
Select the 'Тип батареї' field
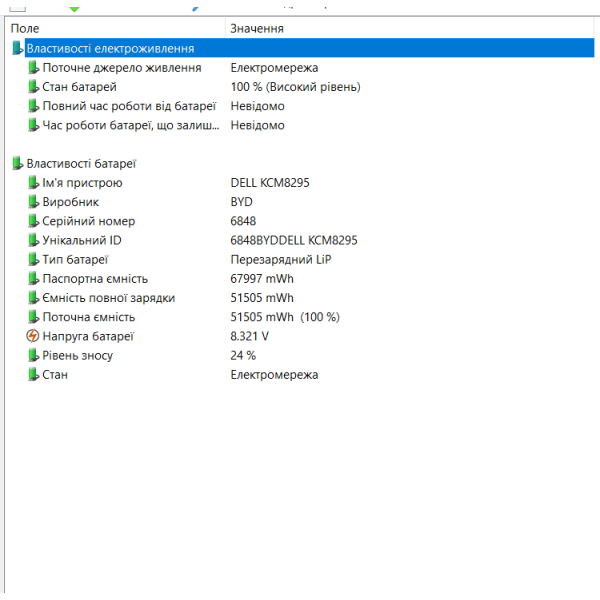[75, 259]
